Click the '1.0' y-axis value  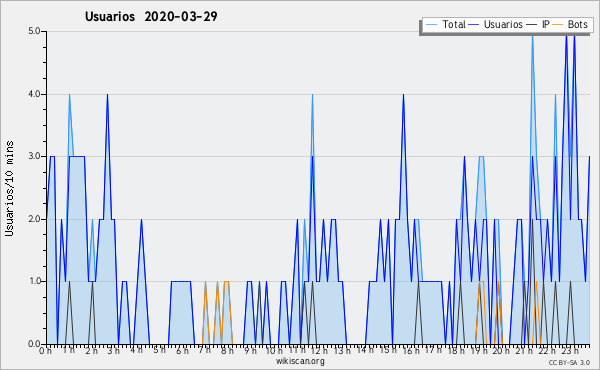pos(34,282)
